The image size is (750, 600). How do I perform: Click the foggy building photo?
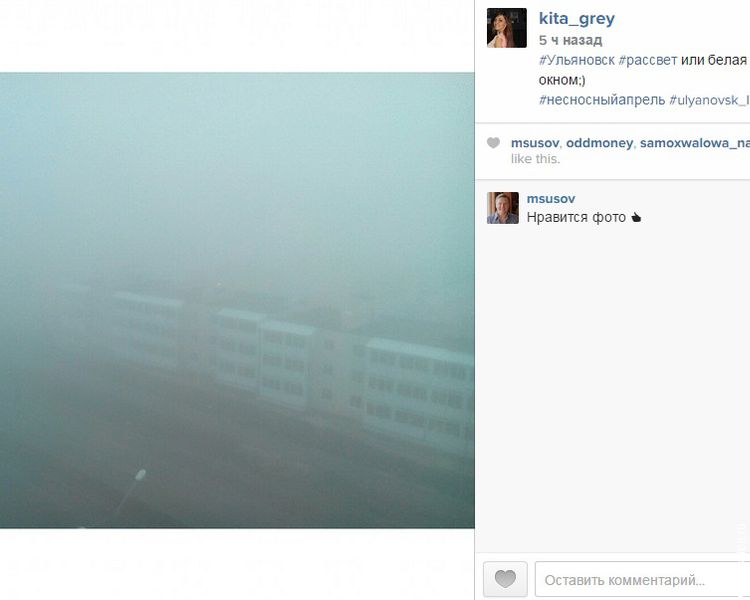pyautogui.click(x=237, y=300)
